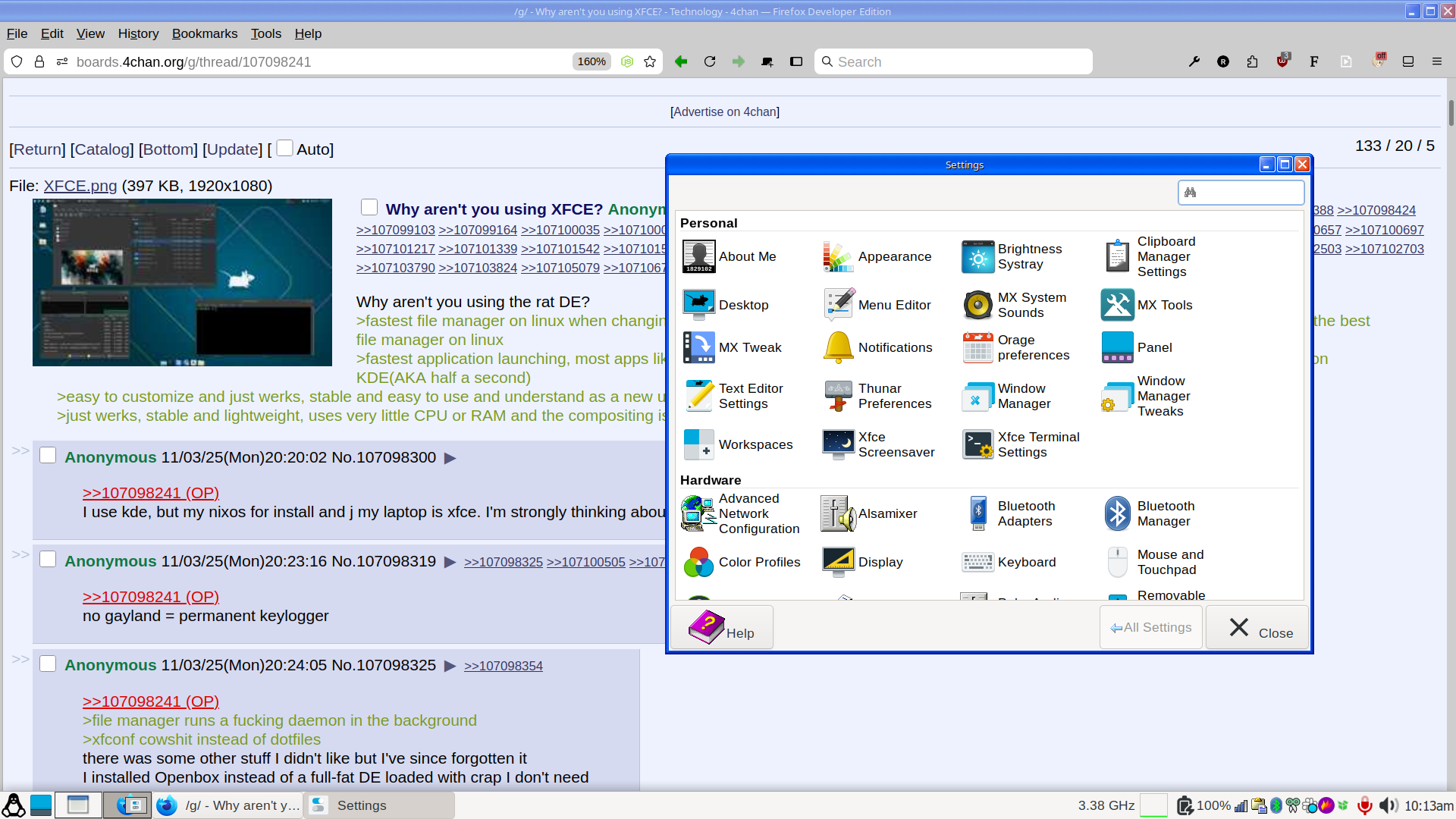
Task: Open the post menu arrow for No.107098319
Action: pyautogui.click(x=450, y=561)
